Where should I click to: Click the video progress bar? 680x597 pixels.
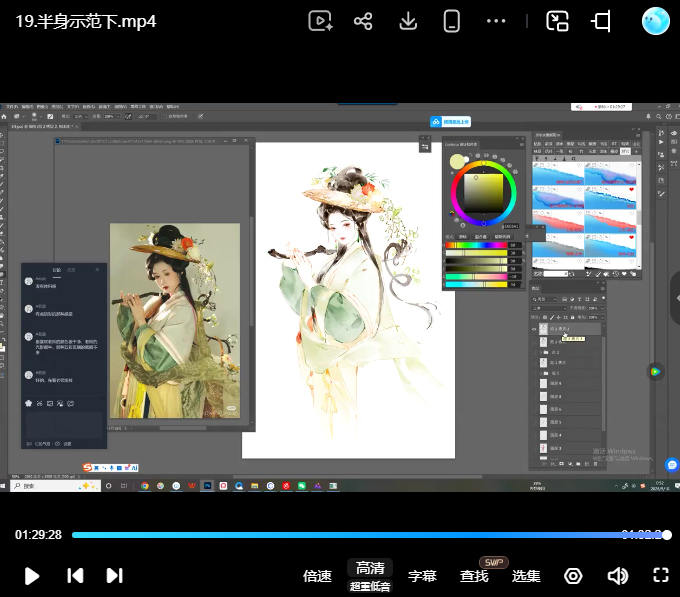[x=370, y=535]
